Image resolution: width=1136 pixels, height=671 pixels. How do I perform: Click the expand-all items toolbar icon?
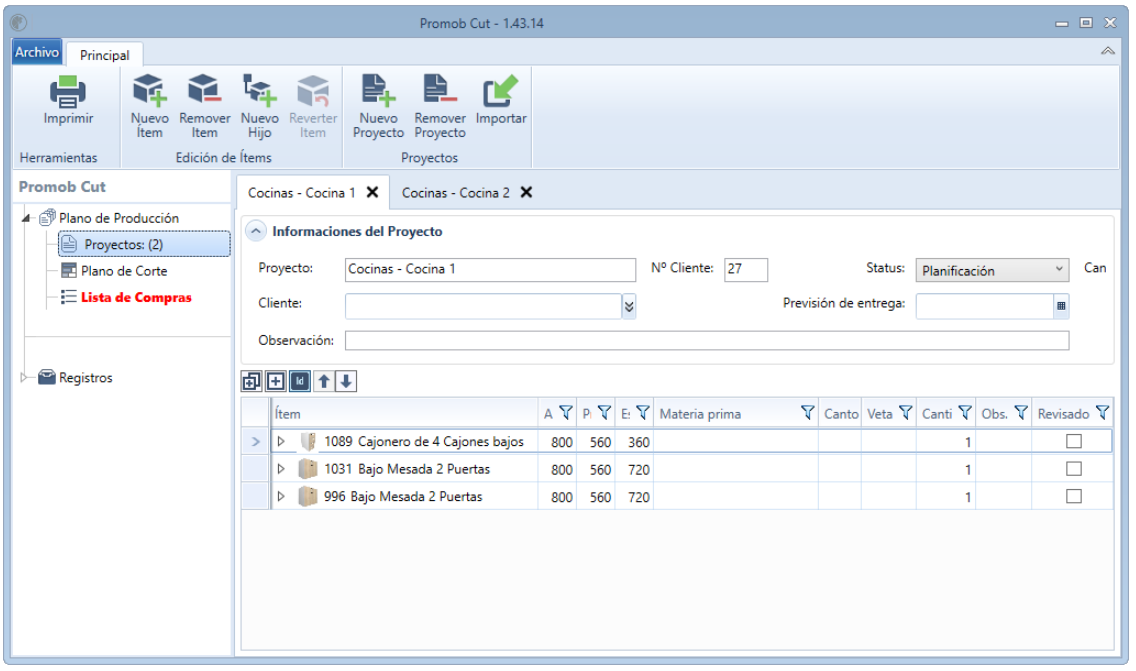pos(251,381)
